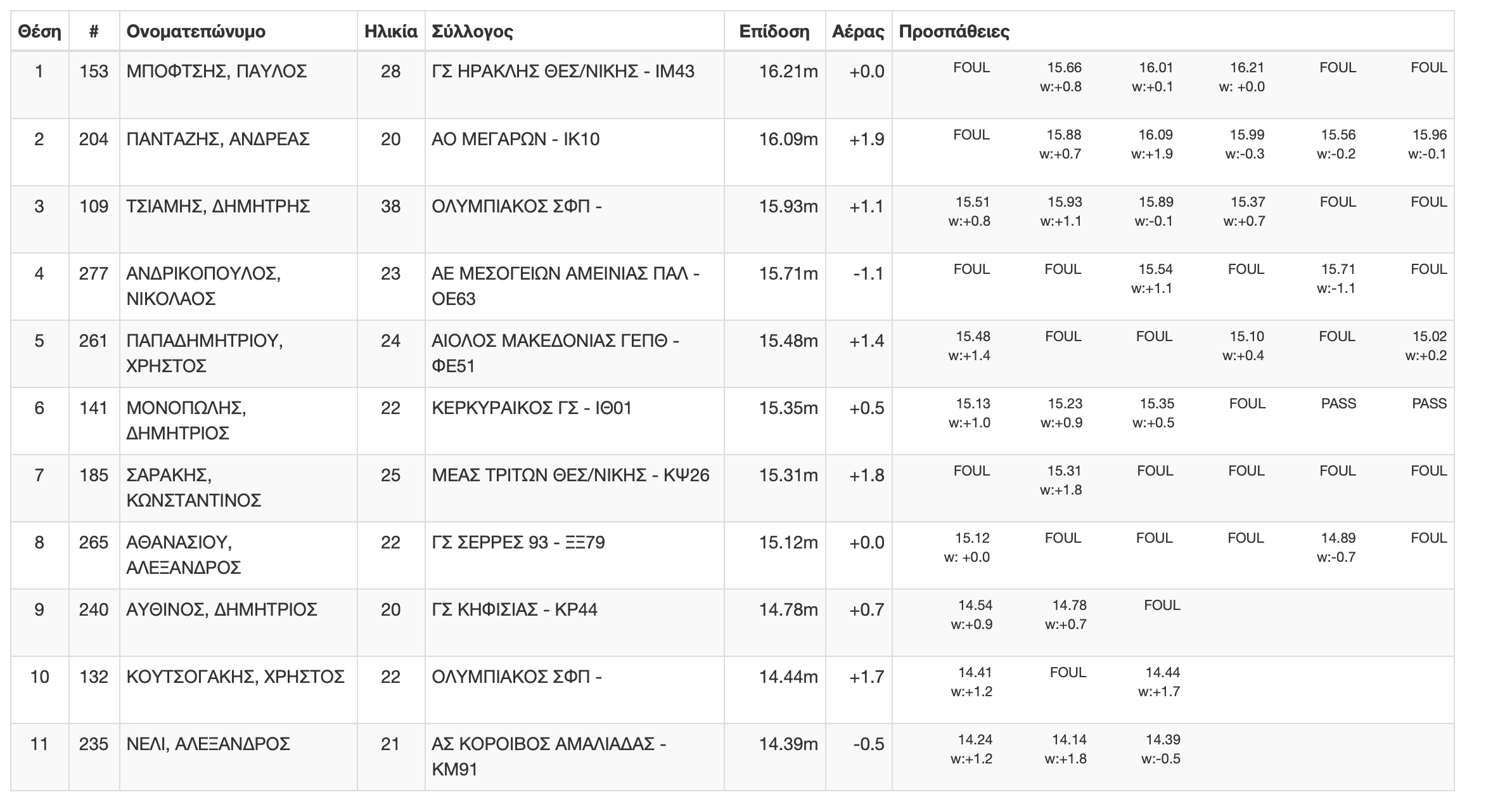Click the Ονοματεπώνυμο column header

(x=196, y=31)
